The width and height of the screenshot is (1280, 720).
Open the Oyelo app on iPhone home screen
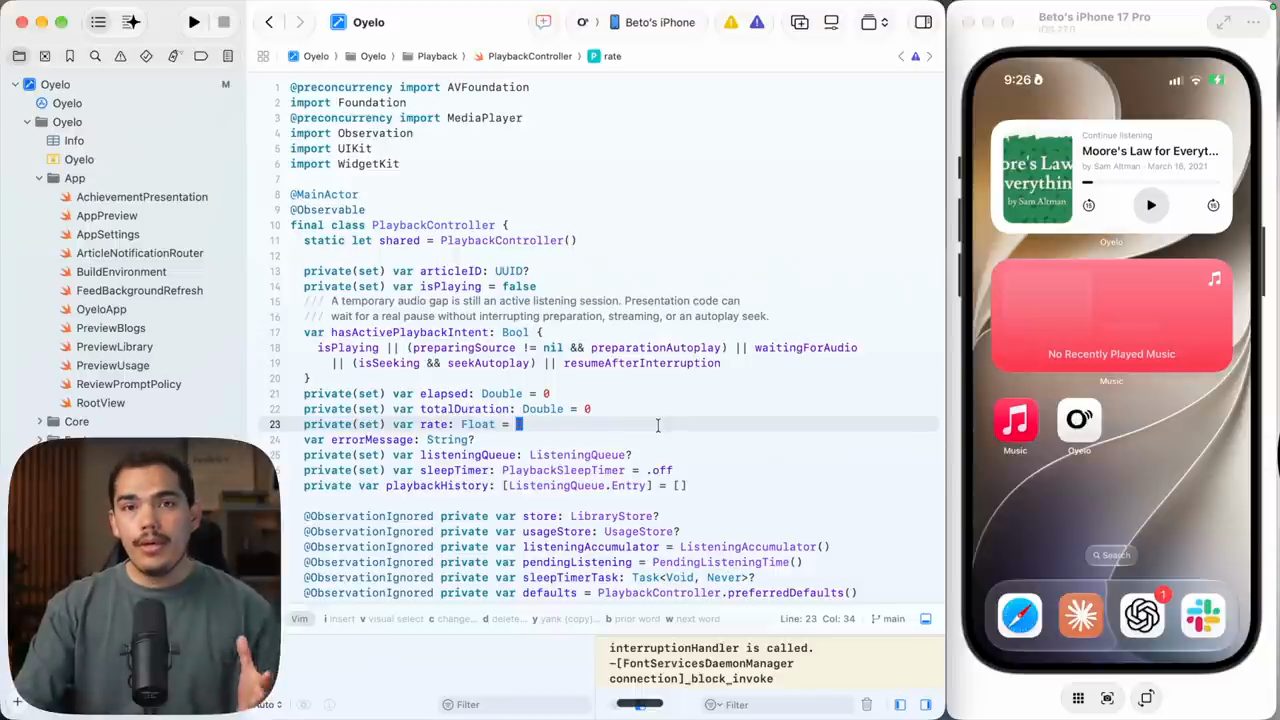[x=1079, y=421]
